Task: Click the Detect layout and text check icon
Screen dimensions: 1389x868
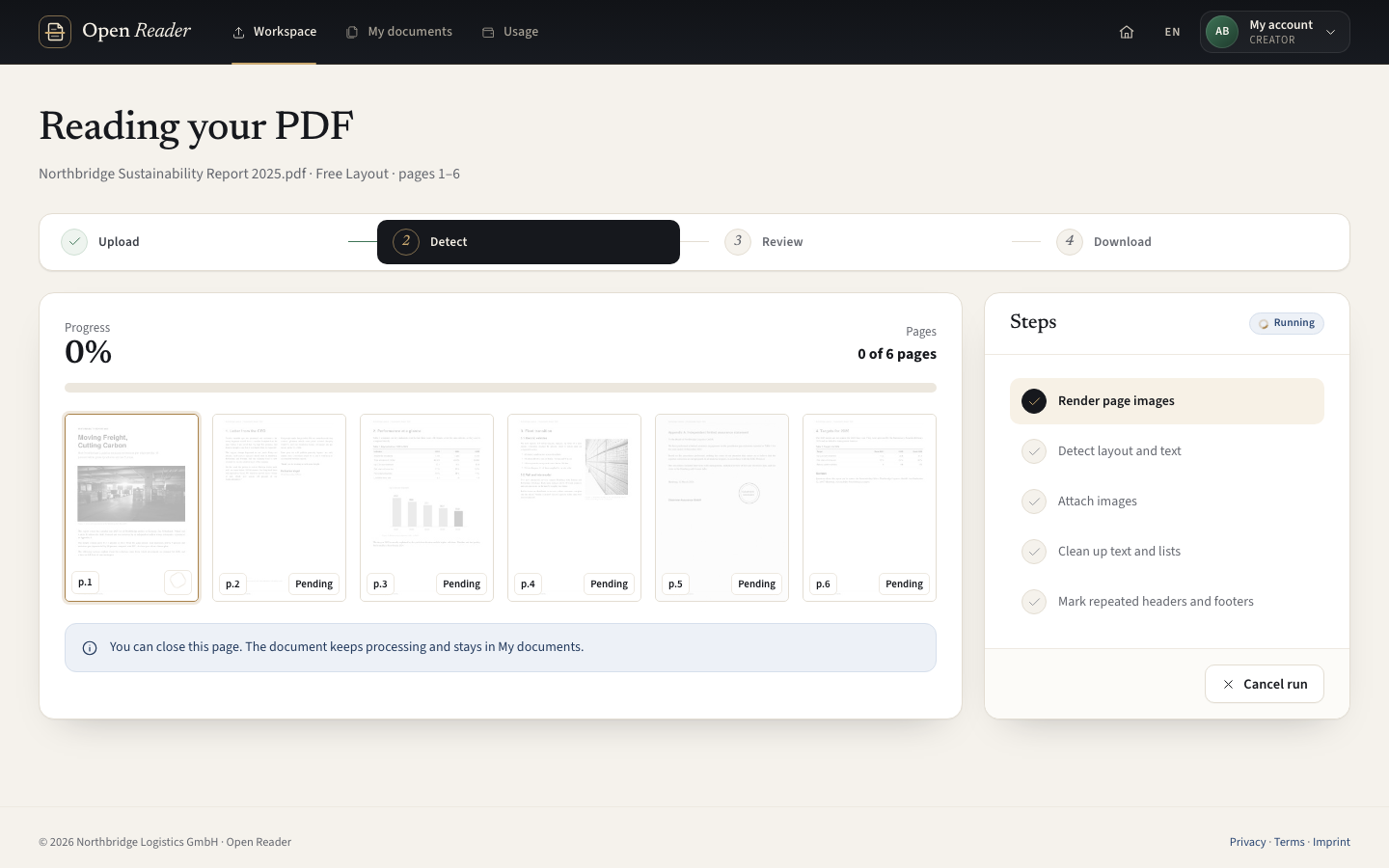Action: pos(1034,451)
